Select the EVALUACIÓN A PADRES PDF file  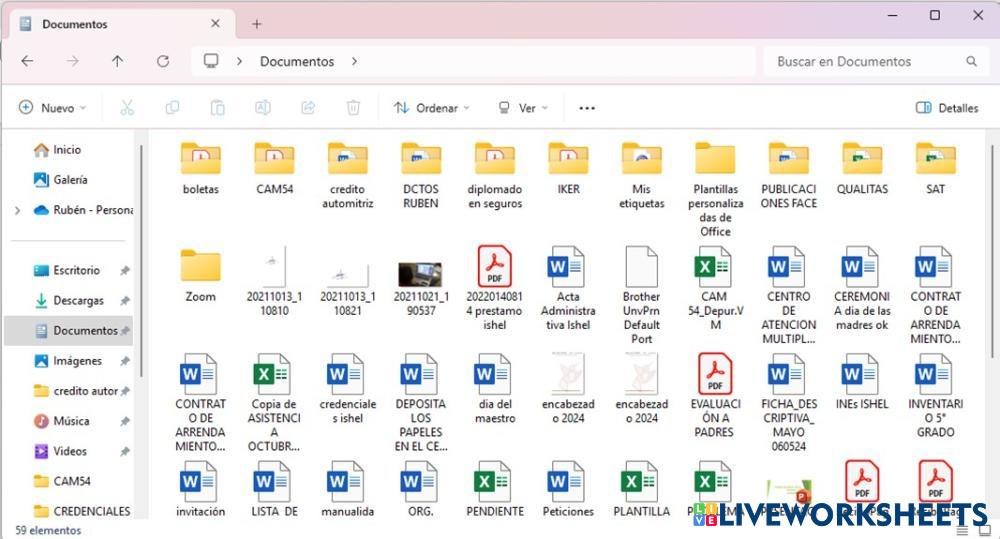point(715,395)
